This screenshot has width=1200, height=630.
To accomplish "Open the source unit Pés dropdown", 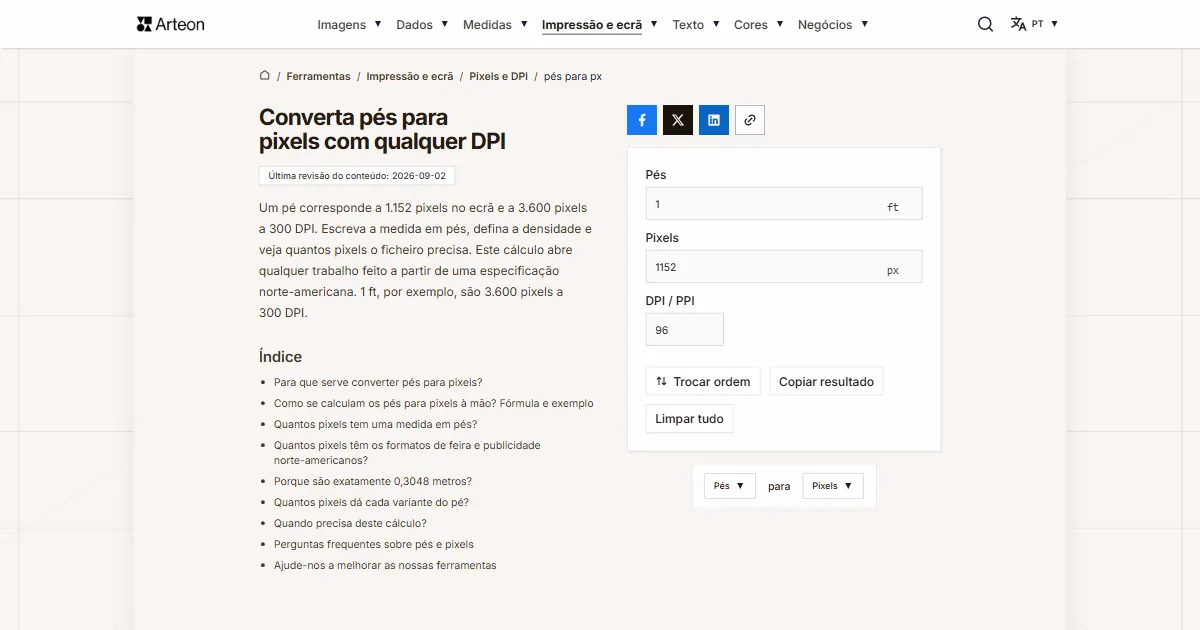I will click(x=729, y=486).
